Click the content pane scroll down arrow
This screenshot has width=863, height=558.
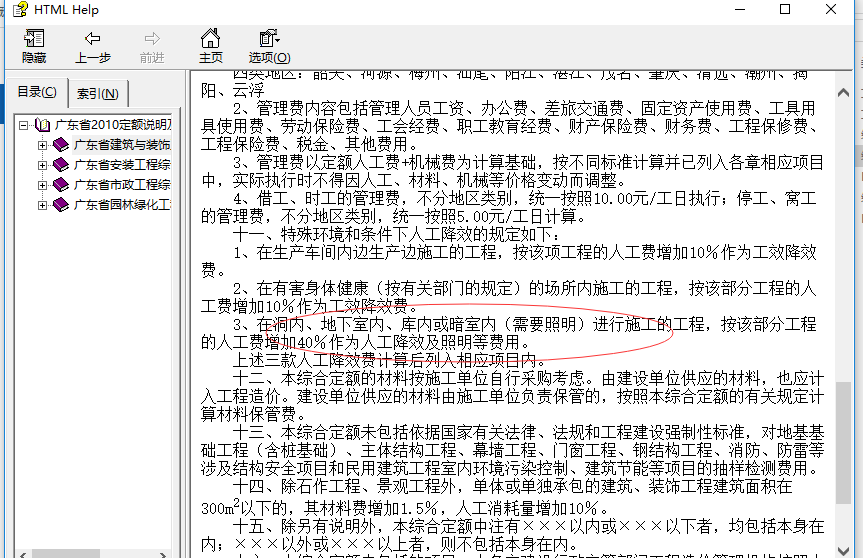point(843,550)
